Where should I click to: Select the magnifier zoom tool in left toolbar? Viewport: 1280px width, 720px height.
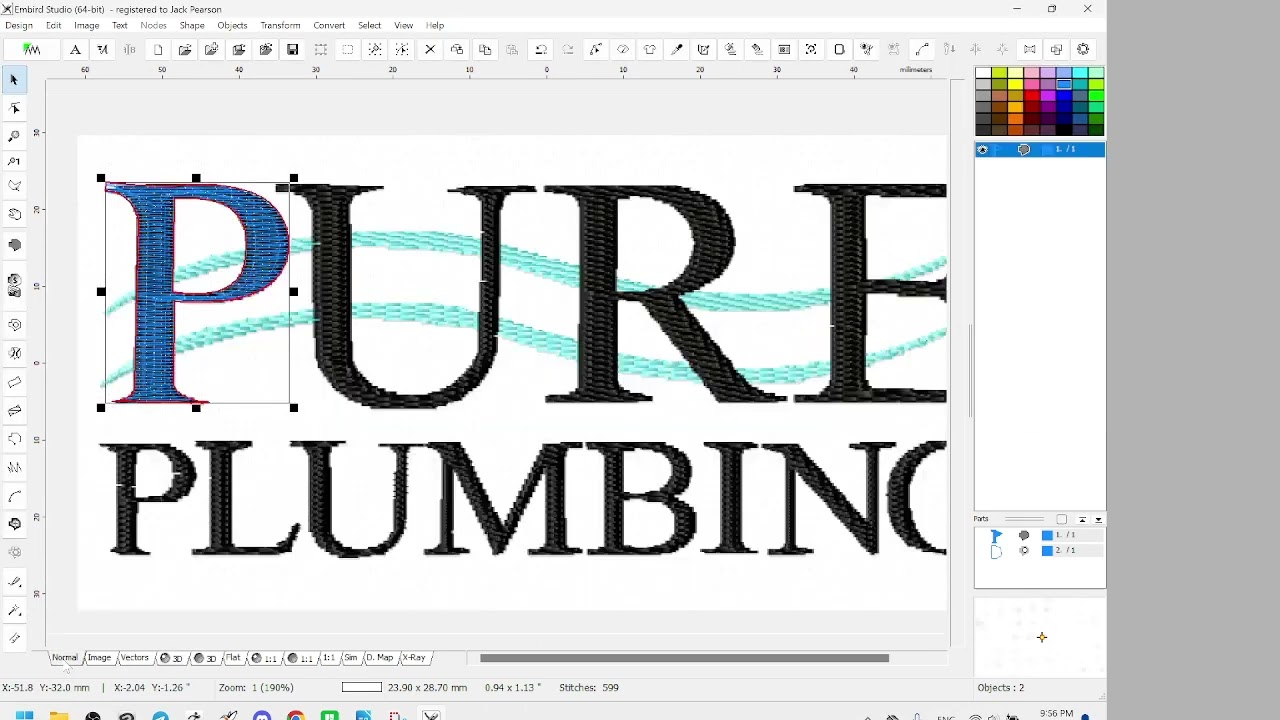point(14,135)
